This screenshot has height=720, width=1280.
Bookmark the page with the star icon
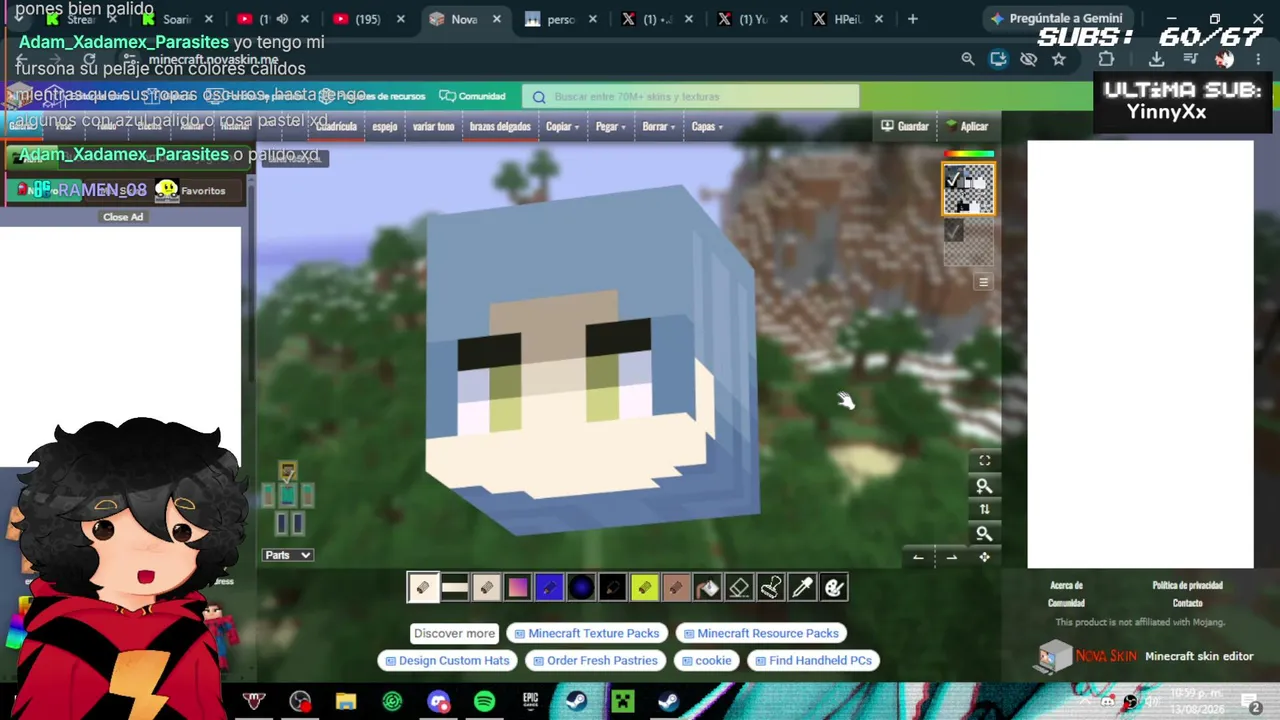pos(1059,59)
